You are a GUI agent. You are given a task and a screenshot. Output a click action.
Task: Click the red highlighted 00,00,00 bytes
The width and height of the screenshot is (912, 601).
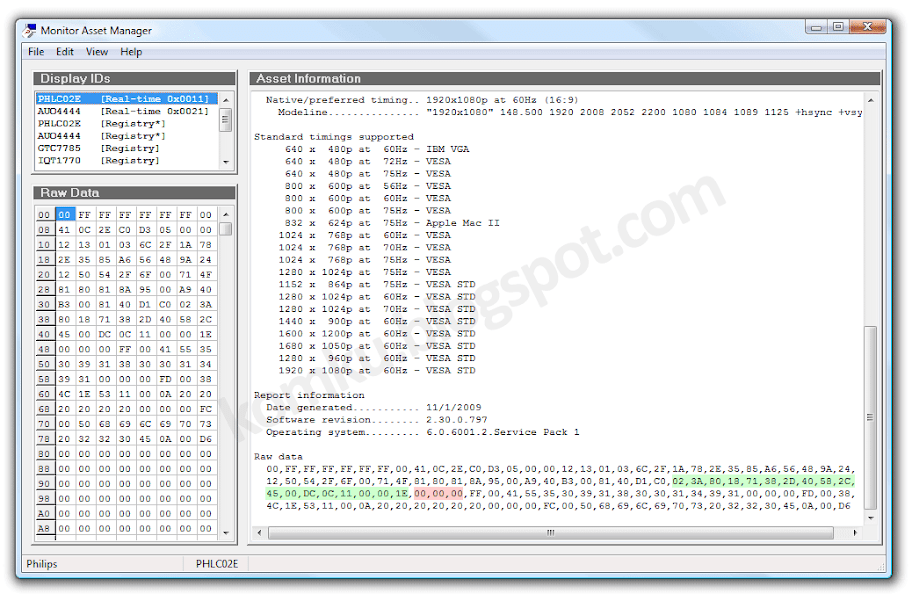pyautogui.click(x=439, y=493)
